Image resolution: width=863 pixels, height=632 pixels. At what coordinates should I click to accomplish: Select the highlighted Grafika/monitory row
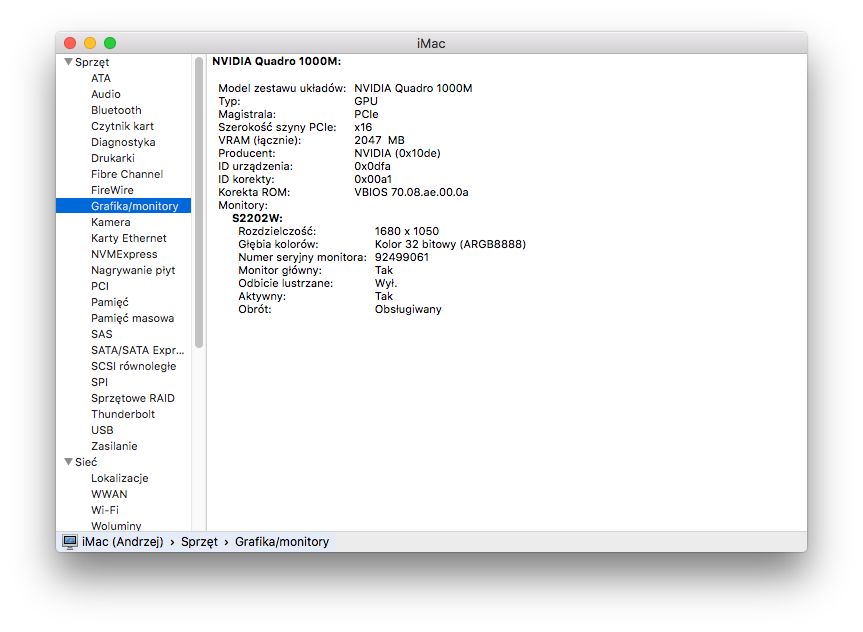tap(124, 206)
